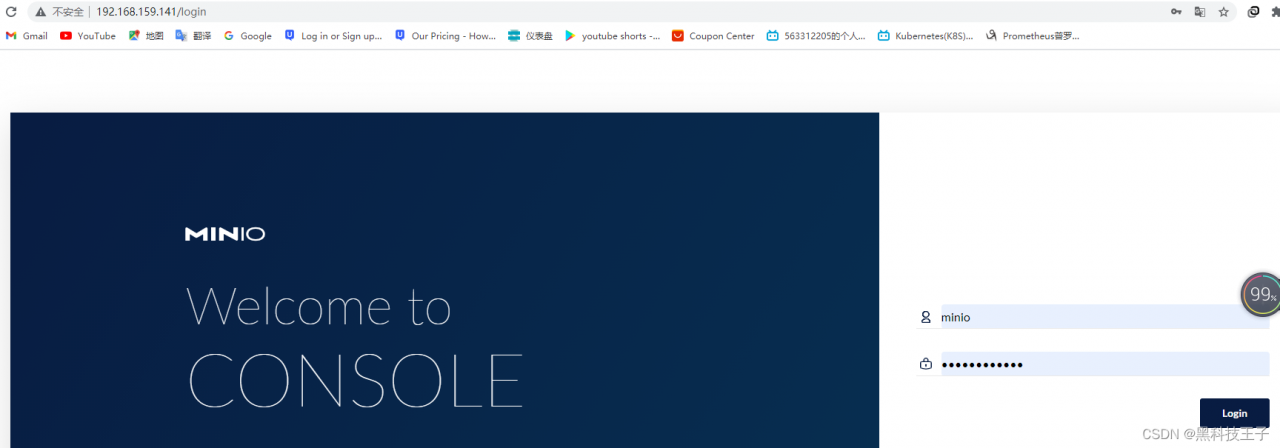Open the Prometheus bookmark
The height and width of the screenshot is (448, 1280).
[1033, 35]
